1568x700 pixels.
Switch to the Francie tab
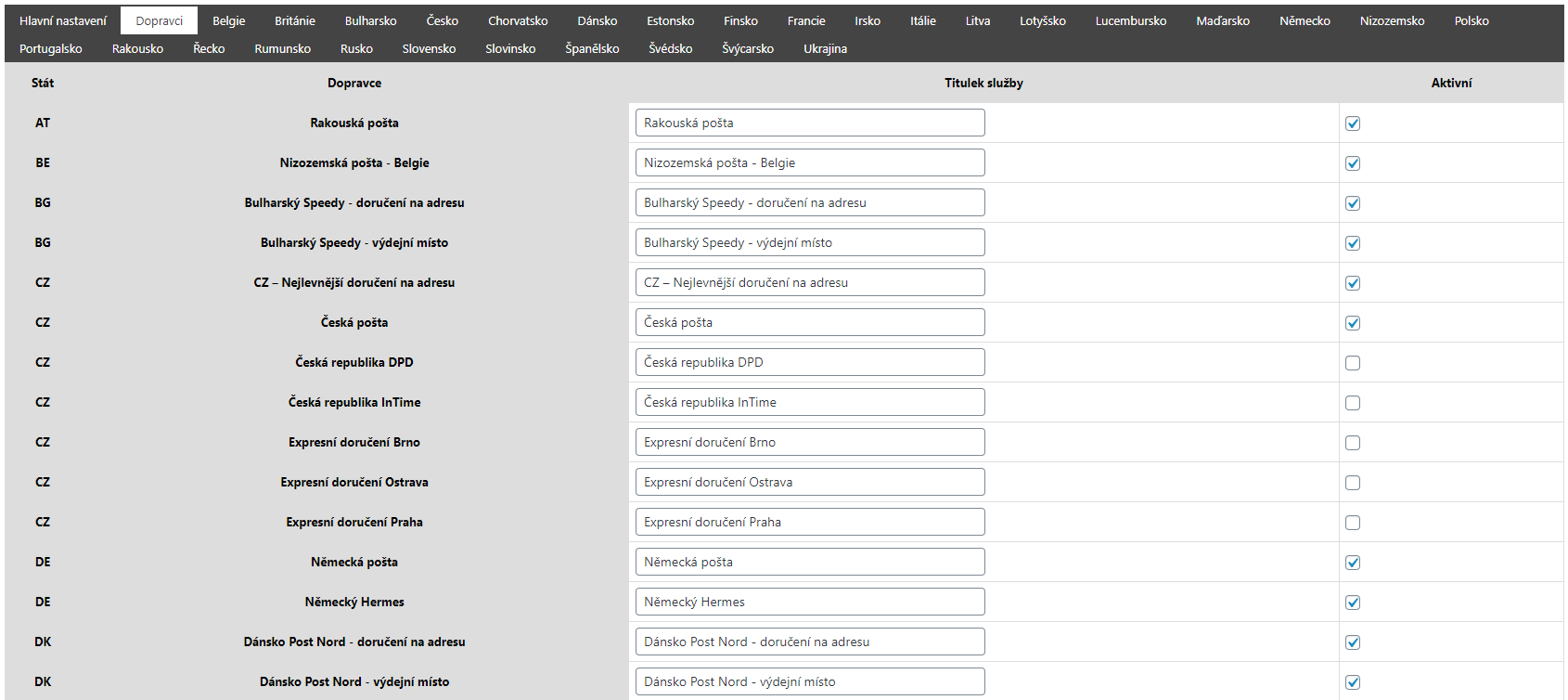(806, 20)
